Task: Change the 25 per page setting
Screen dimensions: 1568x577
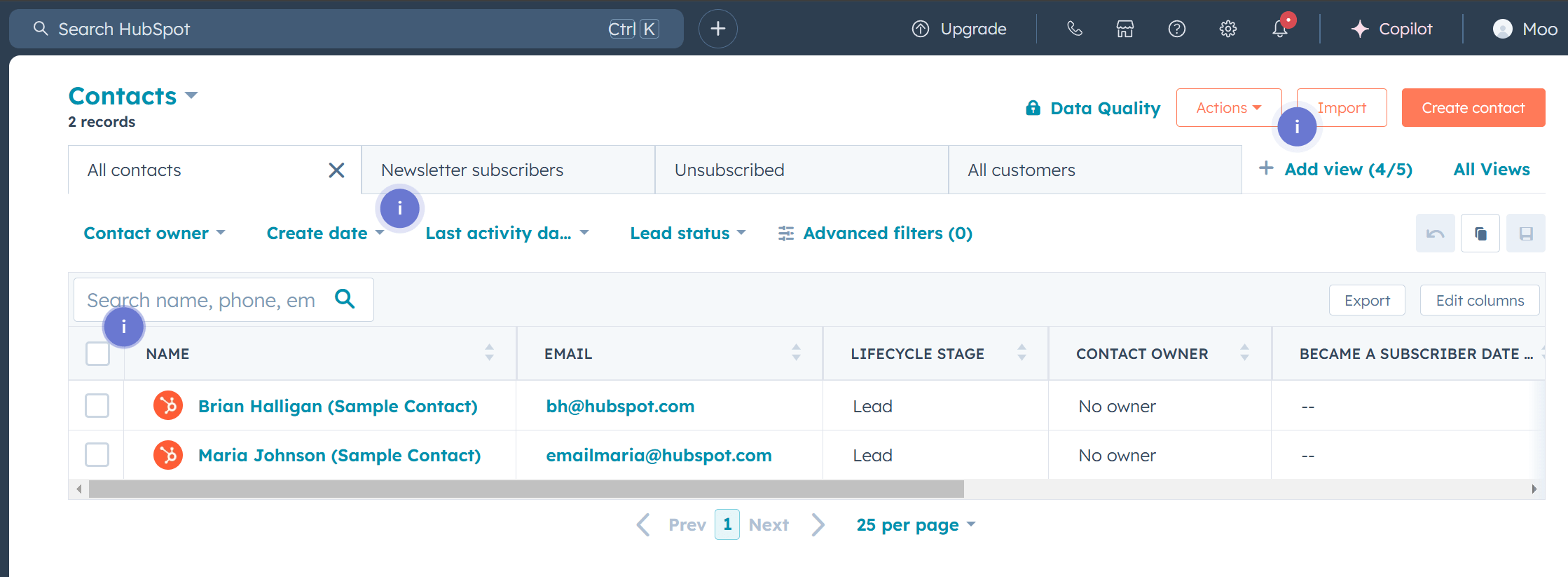Action: (916, 524)
